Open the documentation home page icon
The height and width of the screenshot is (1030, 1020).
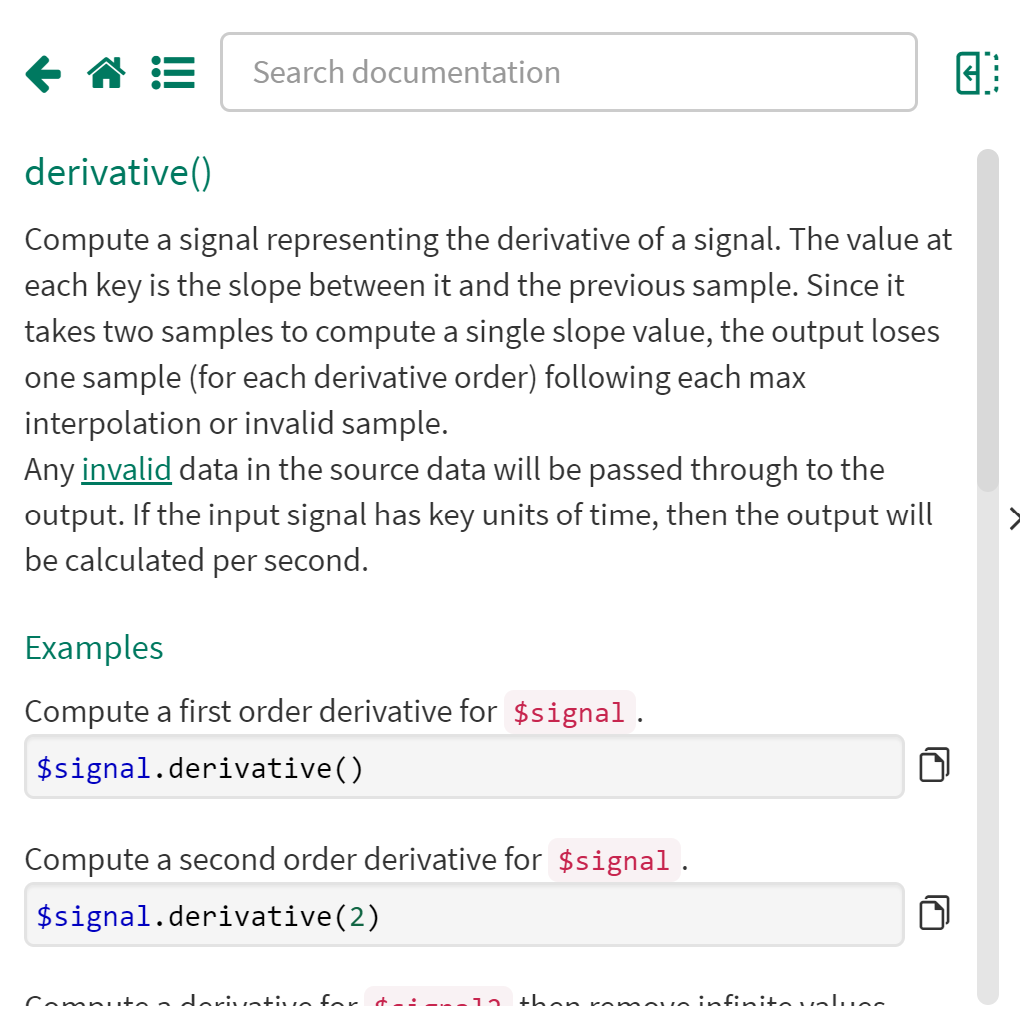(107, 73)
